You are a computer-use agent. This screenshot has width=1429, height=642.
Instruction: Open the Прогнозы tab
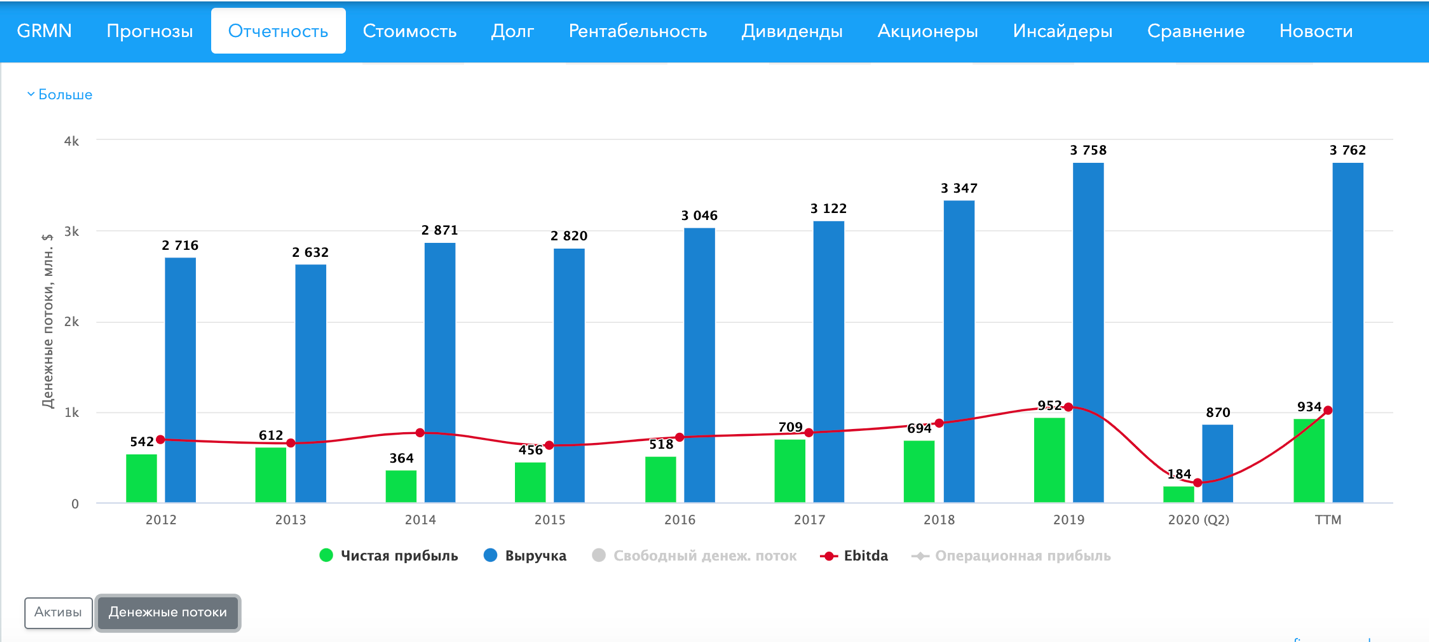point(149,31)
